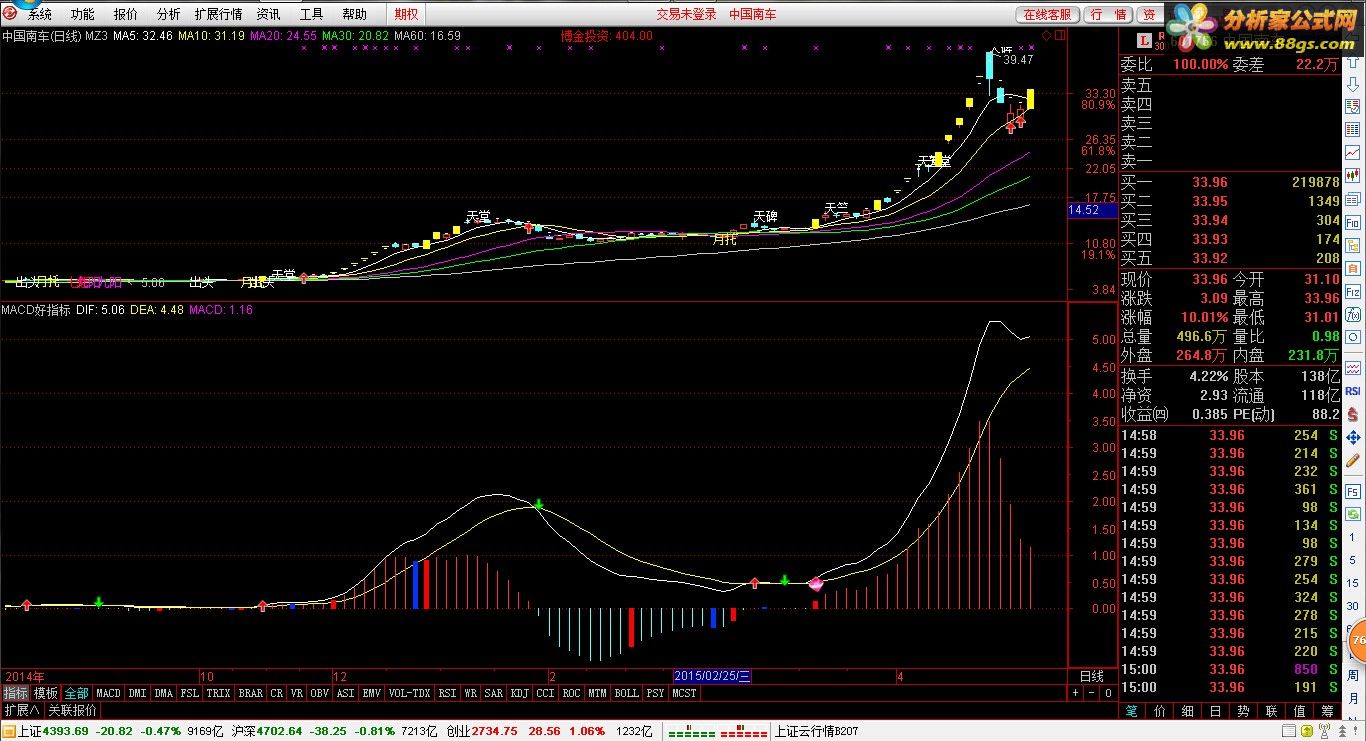Click the status bar notepad icon
Viewport: 1366px width, 741px height.
point(1289,730)
